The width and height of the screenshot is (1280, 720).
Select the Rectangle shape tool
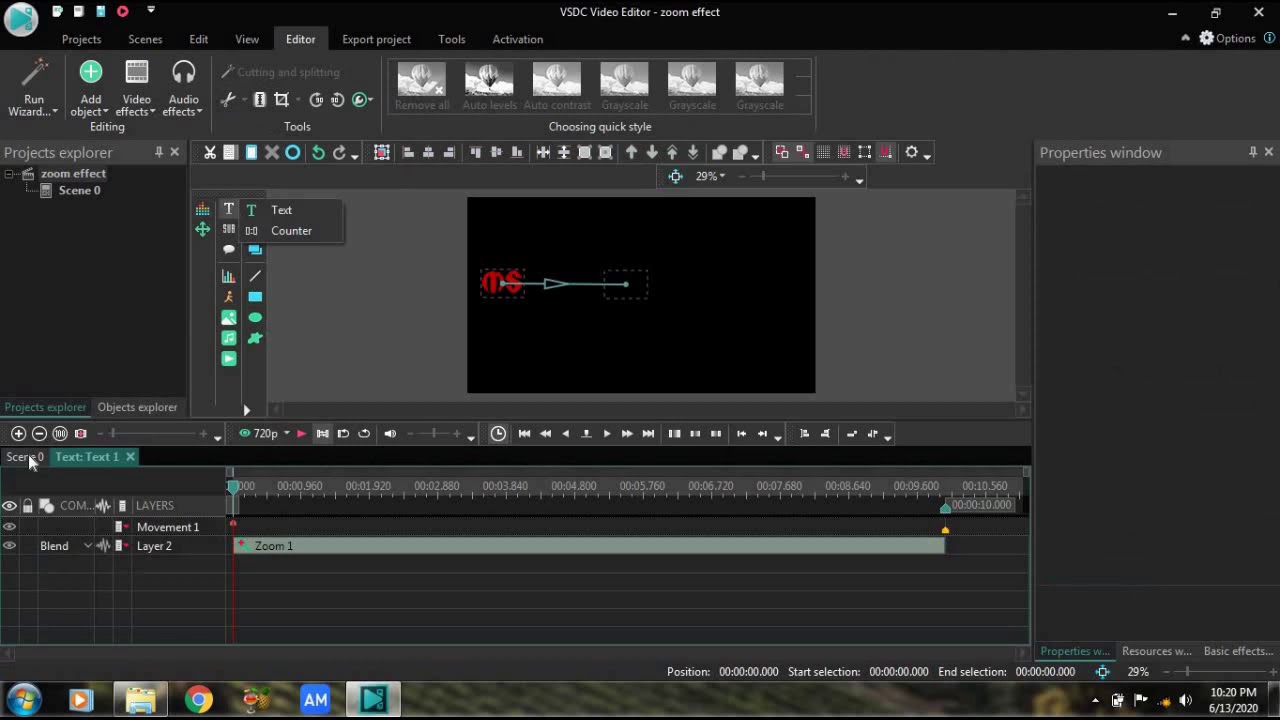[x=255, y=297]
